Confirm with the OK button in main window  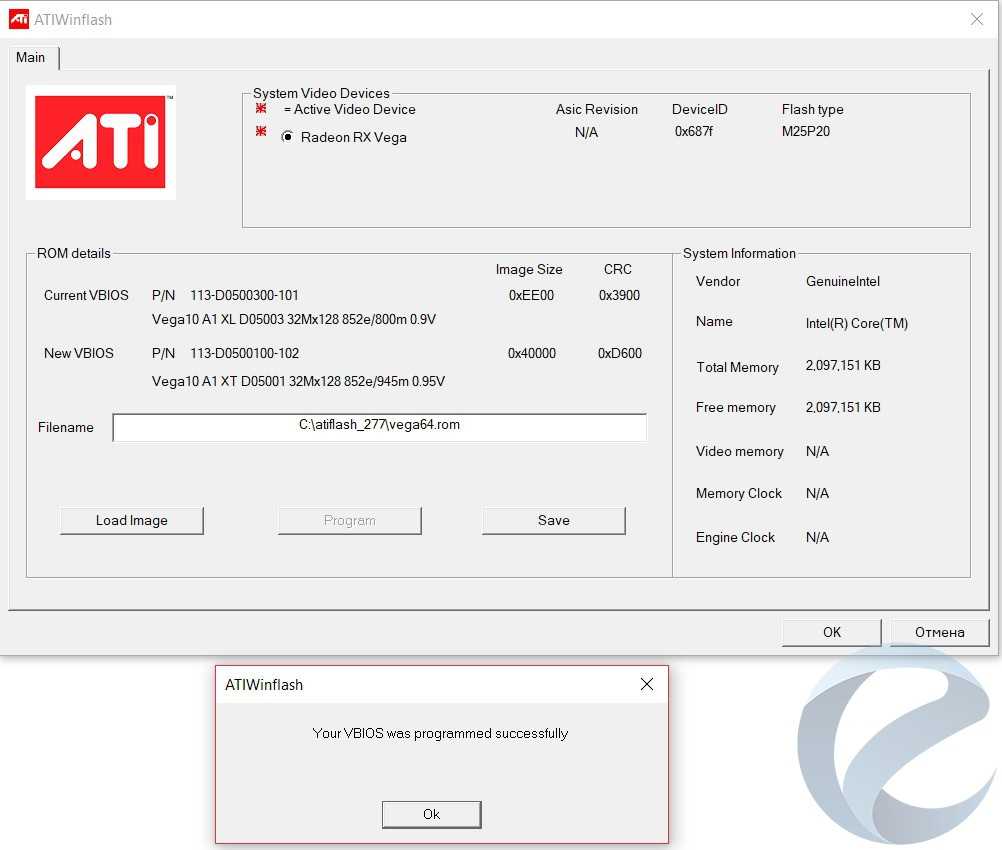pyautogui.click(x=831, y=632)
